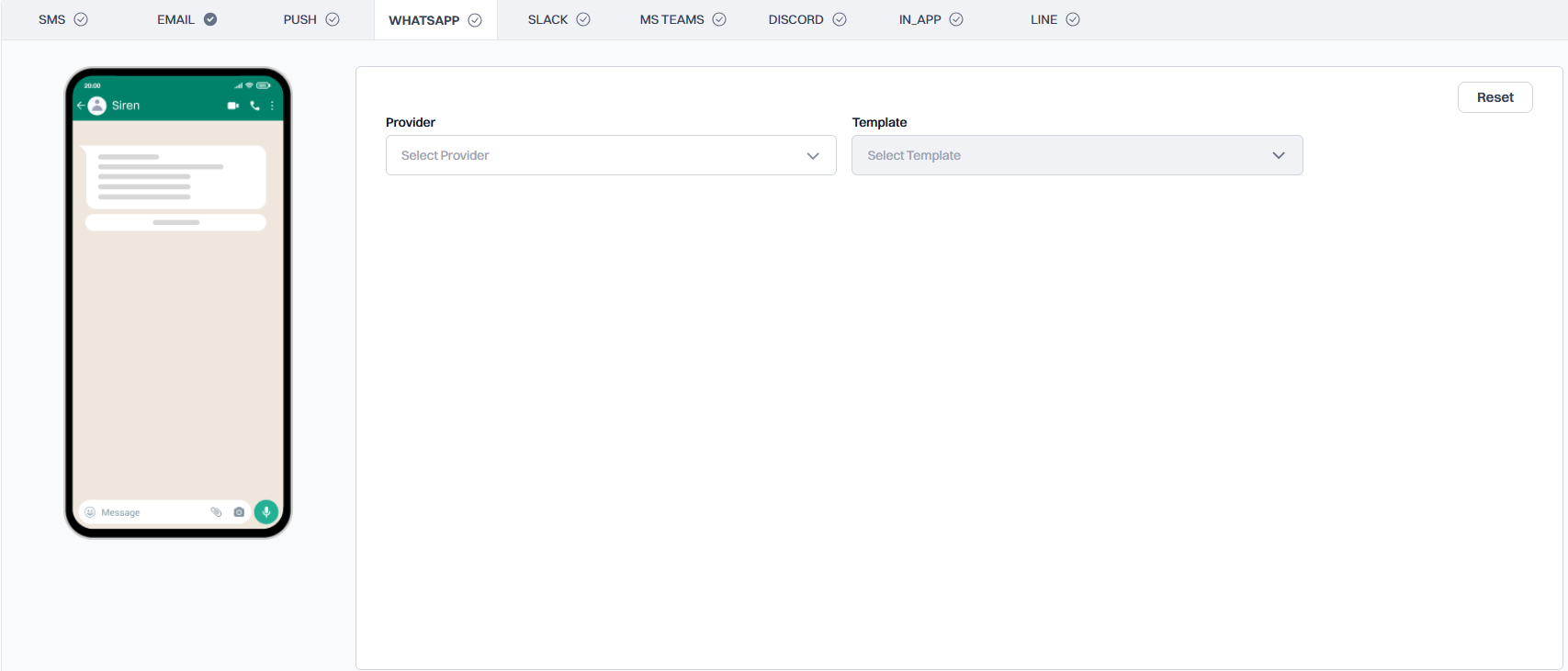1568x671 pixels.
Task: Click the Template dropdown chevron arrow
Action: tap(1279, 156)
